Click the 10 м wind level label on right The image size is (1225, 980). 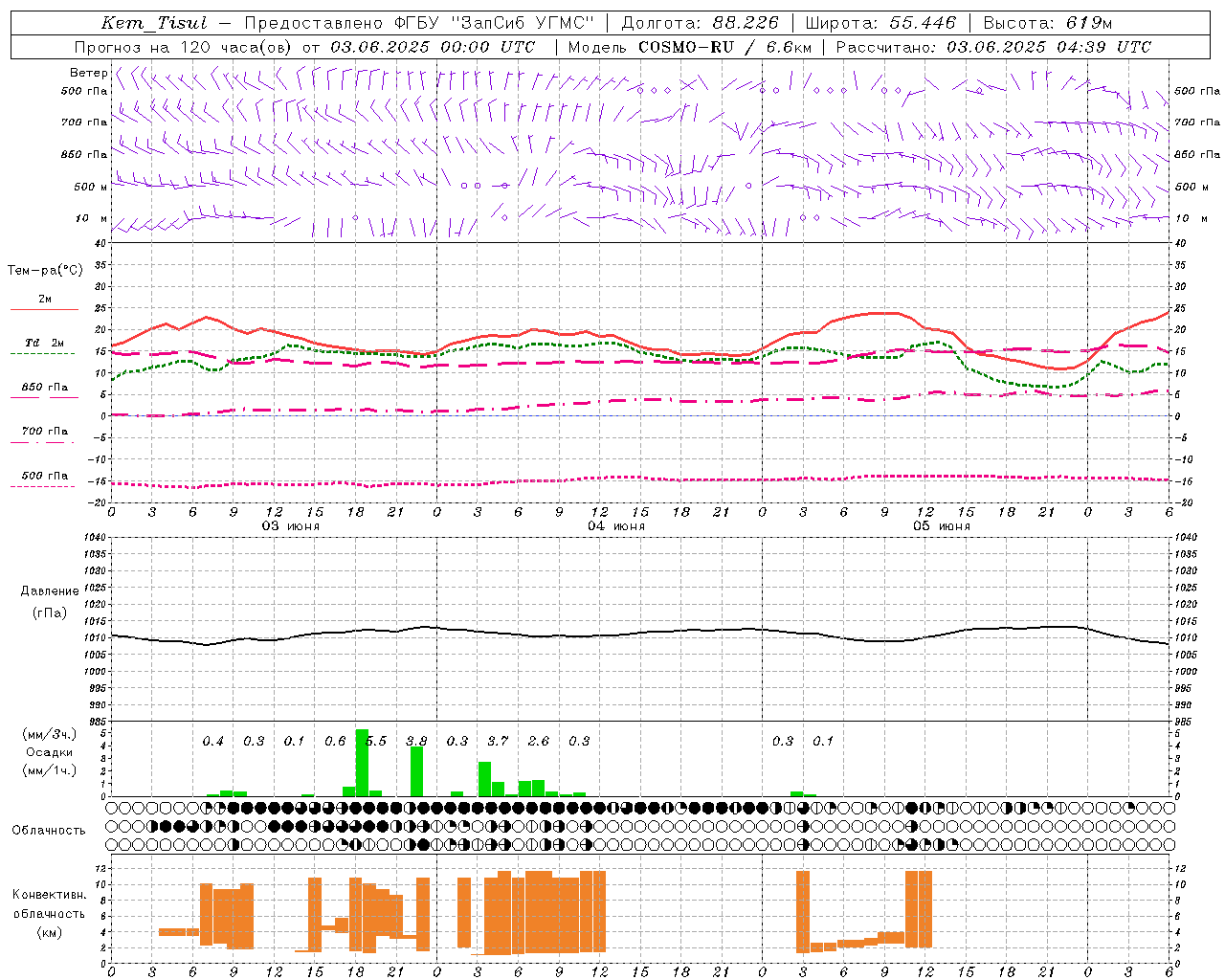(1192, 219)
